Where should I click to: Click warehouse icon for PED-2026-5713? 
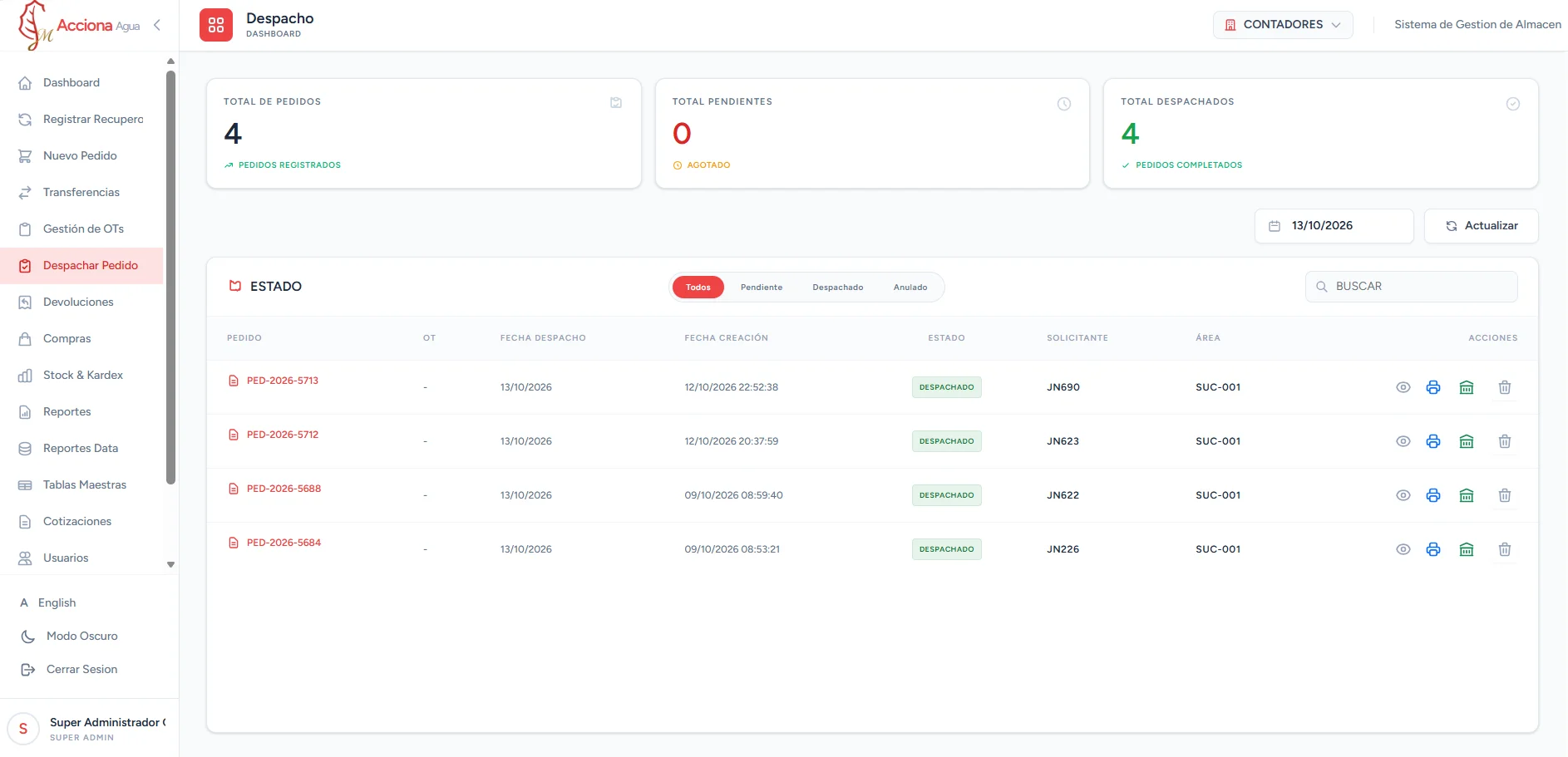1467,387
